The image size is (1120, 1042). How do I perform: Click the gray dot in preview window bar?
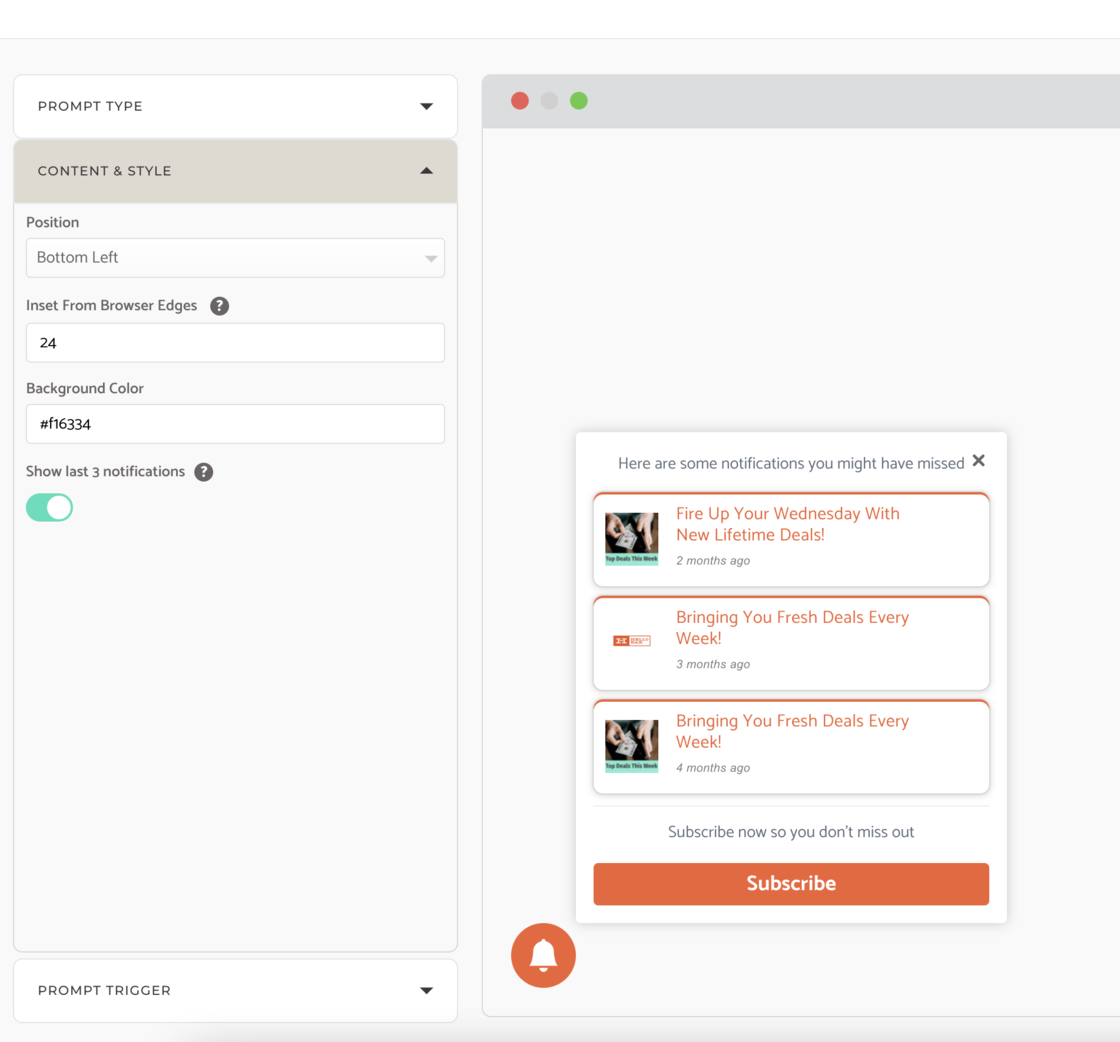(549, 101)
